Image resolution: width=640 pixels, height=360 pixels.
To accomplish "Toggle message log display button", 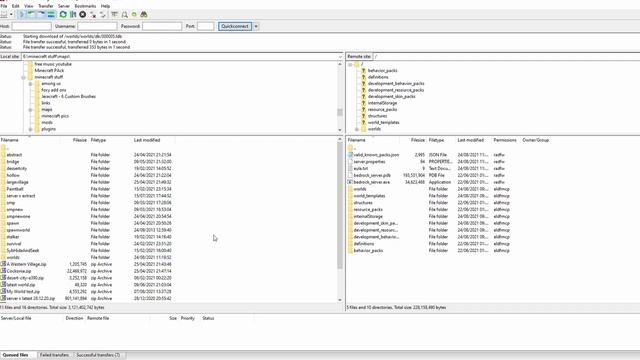I will pos(22,15).
